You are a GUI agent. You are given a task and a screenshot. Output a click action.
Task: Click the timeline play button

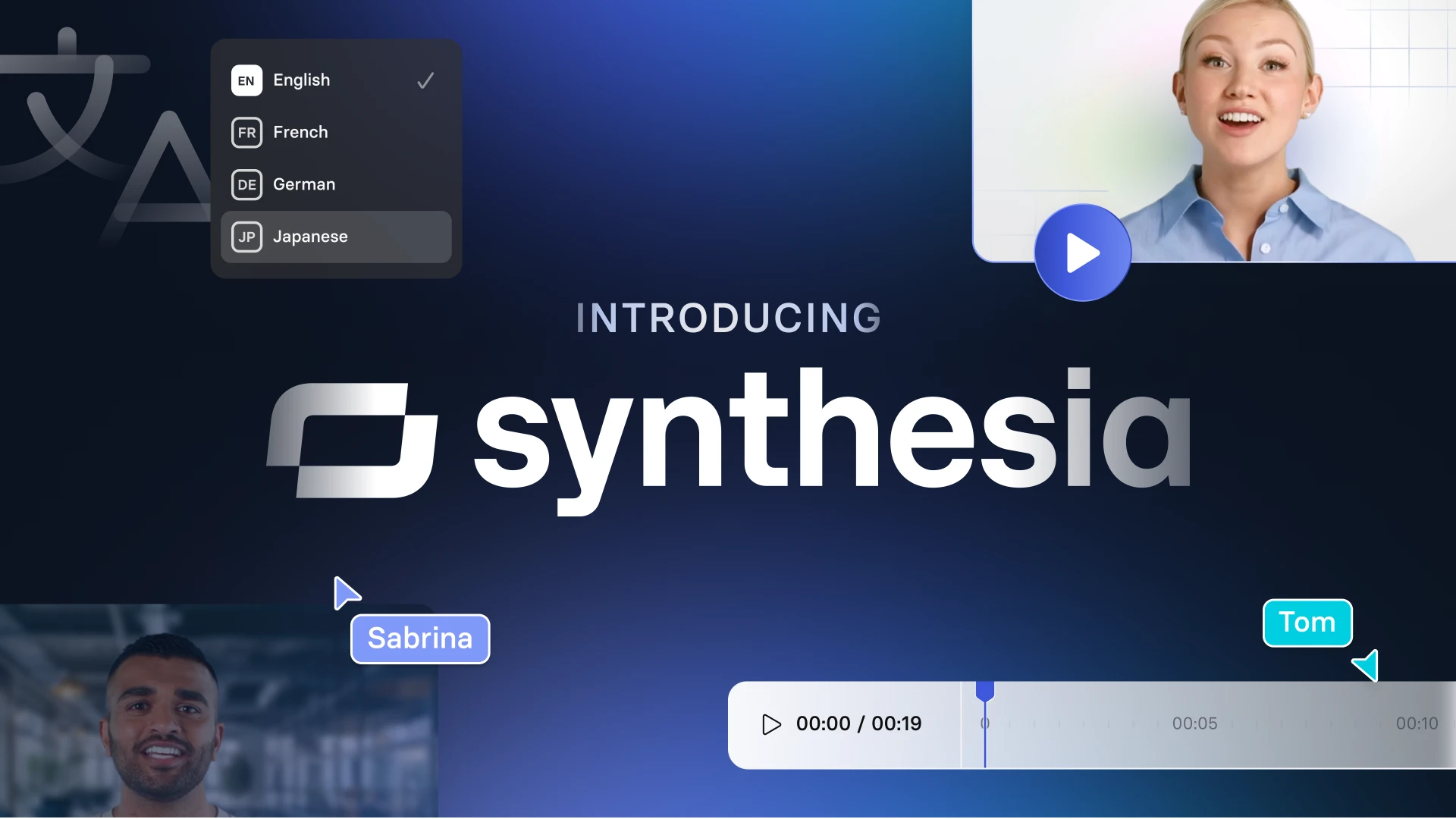tap(771, 723)
